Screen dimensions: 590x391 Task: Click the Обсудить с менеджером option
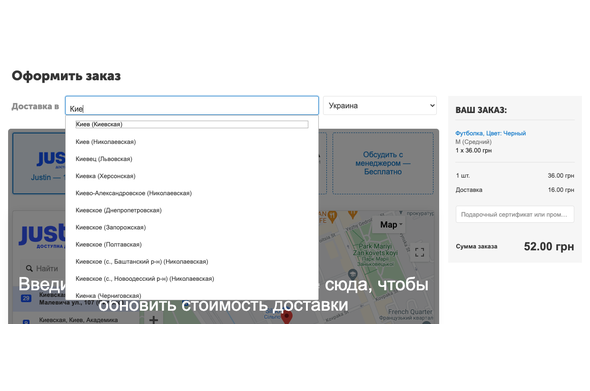(383, 163)
